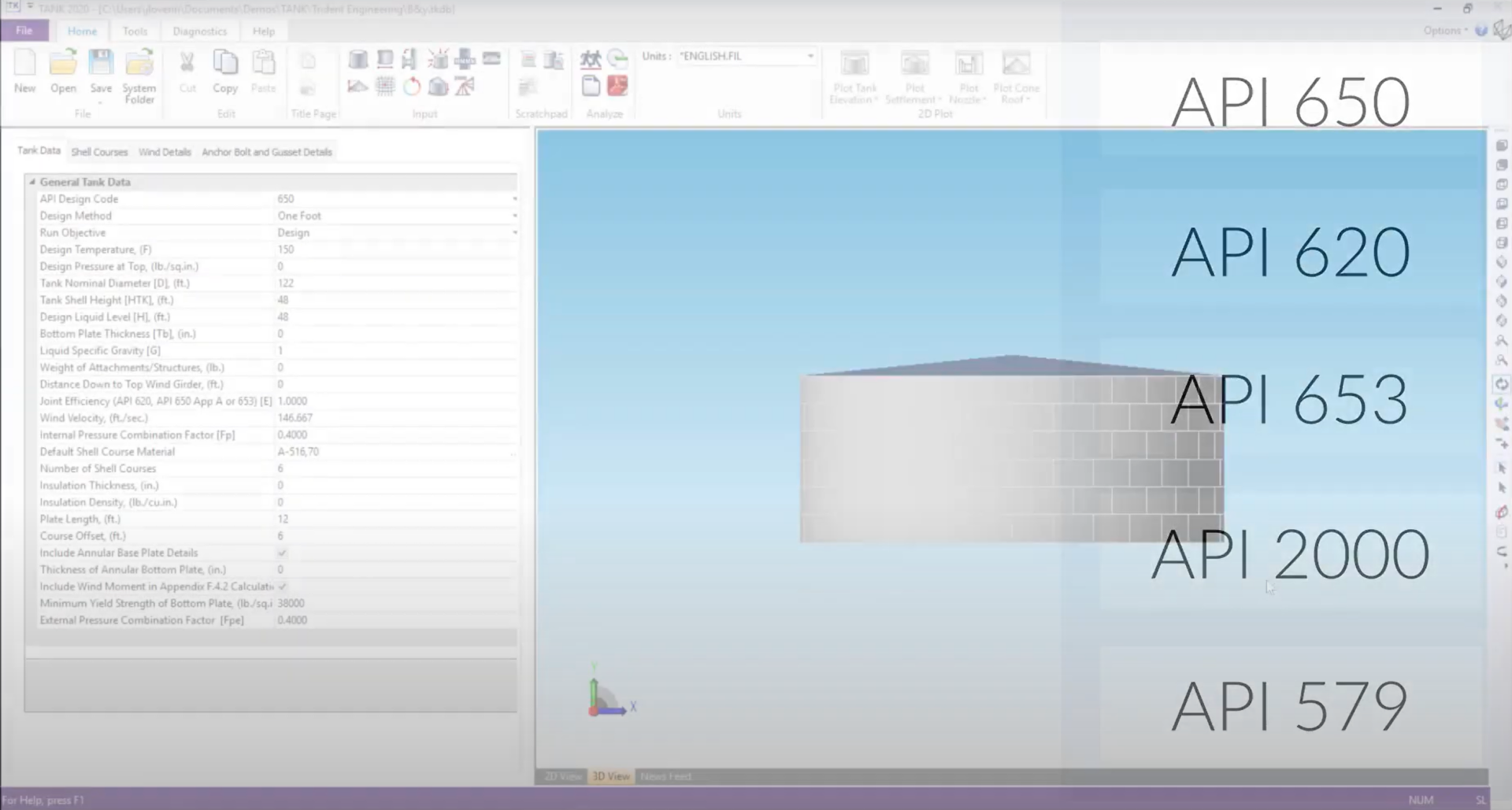Select the upper arrow pointer icon in right toolbar
The image size is (1512, 810).
[x=1501, y=468]
